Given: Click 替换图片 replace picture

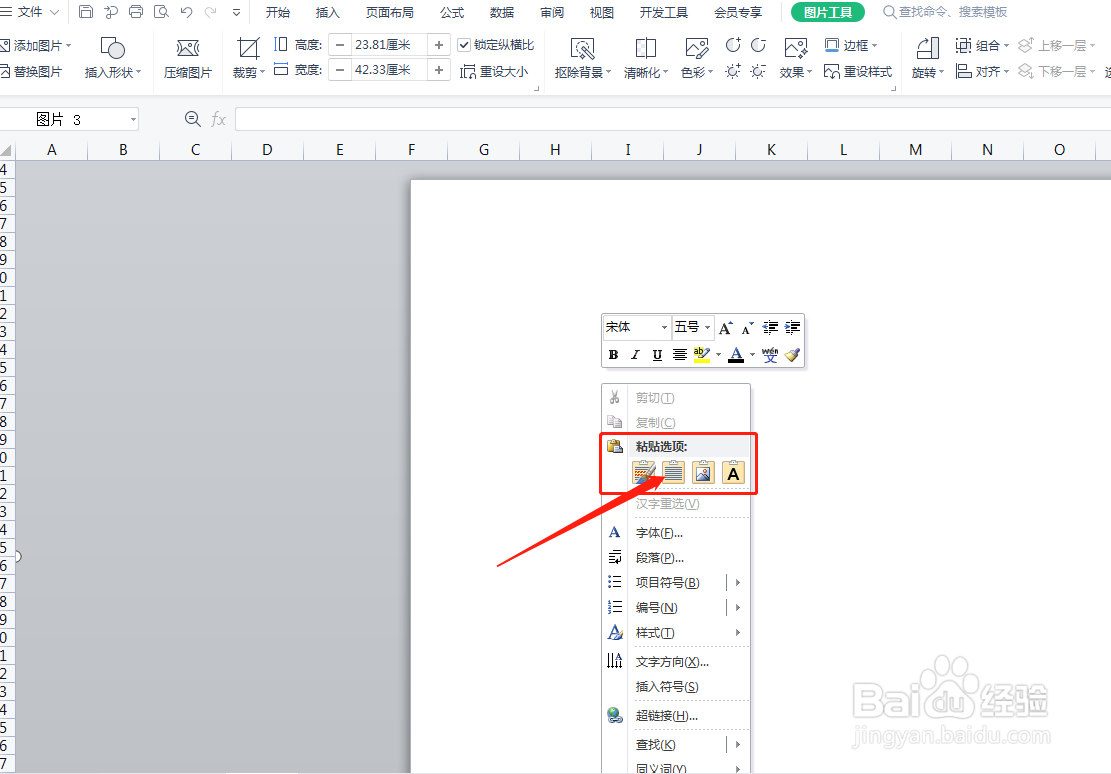Looking at the screenshot, I should click(x=31, y=72).
